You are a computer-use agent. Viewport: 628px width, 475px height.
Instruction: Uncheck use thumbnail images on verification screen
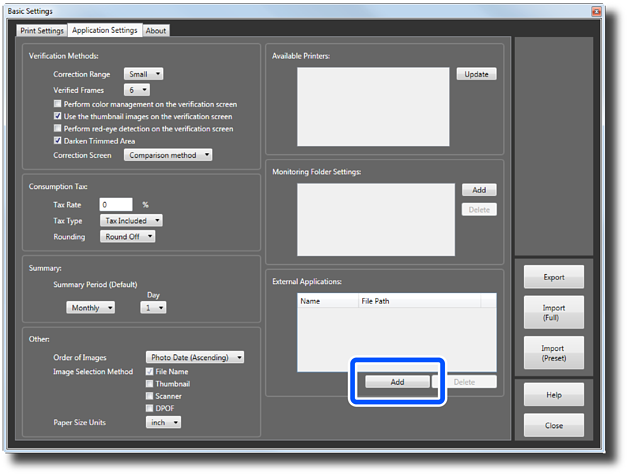57,116
